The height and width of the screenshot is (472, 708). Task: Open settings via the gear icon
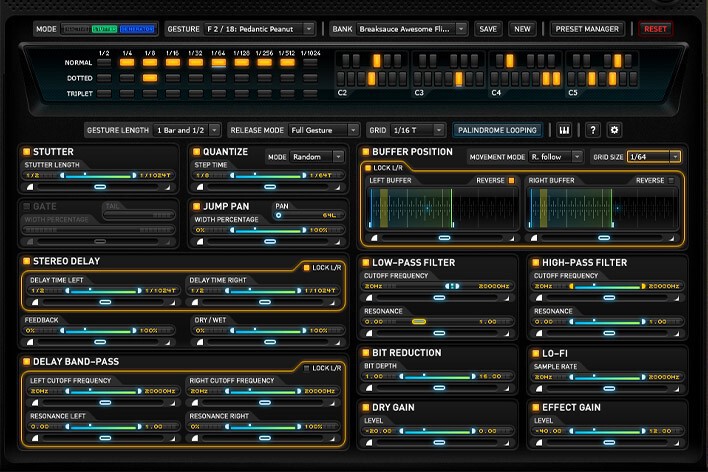pos(615,130)
